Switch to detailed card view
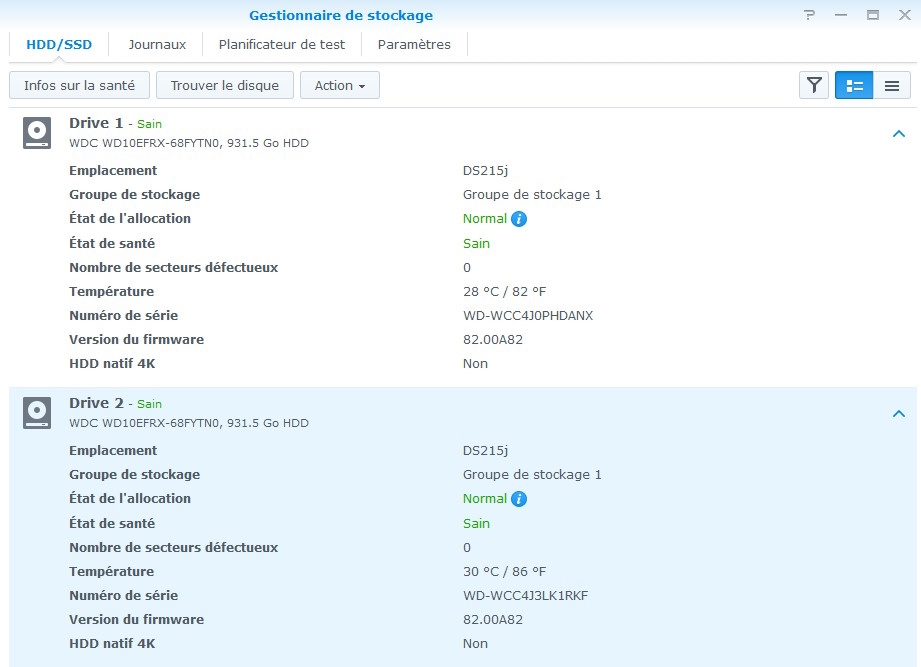Image resolution: width=921 pixels, height=667 pixels. (x=853, y=86)
